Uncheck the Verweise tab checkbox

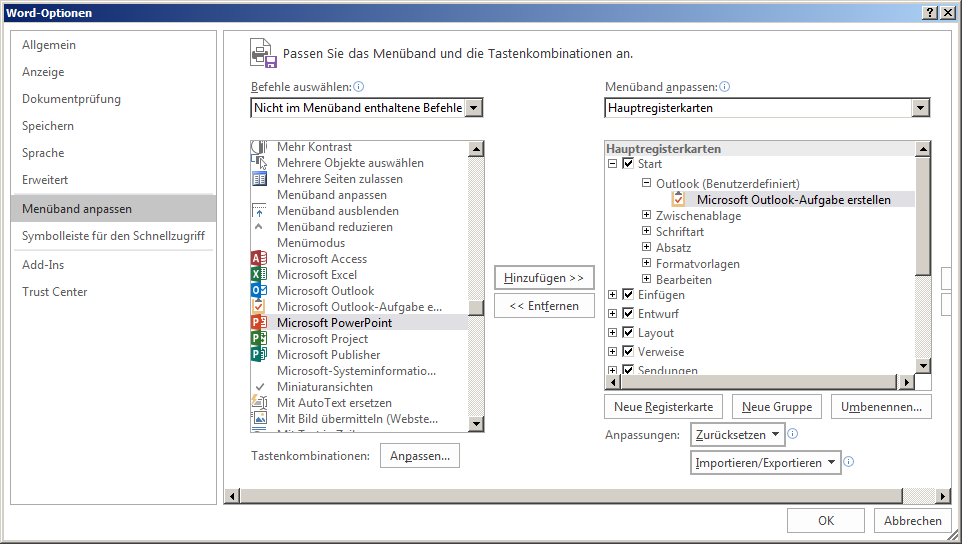(628, 351)
